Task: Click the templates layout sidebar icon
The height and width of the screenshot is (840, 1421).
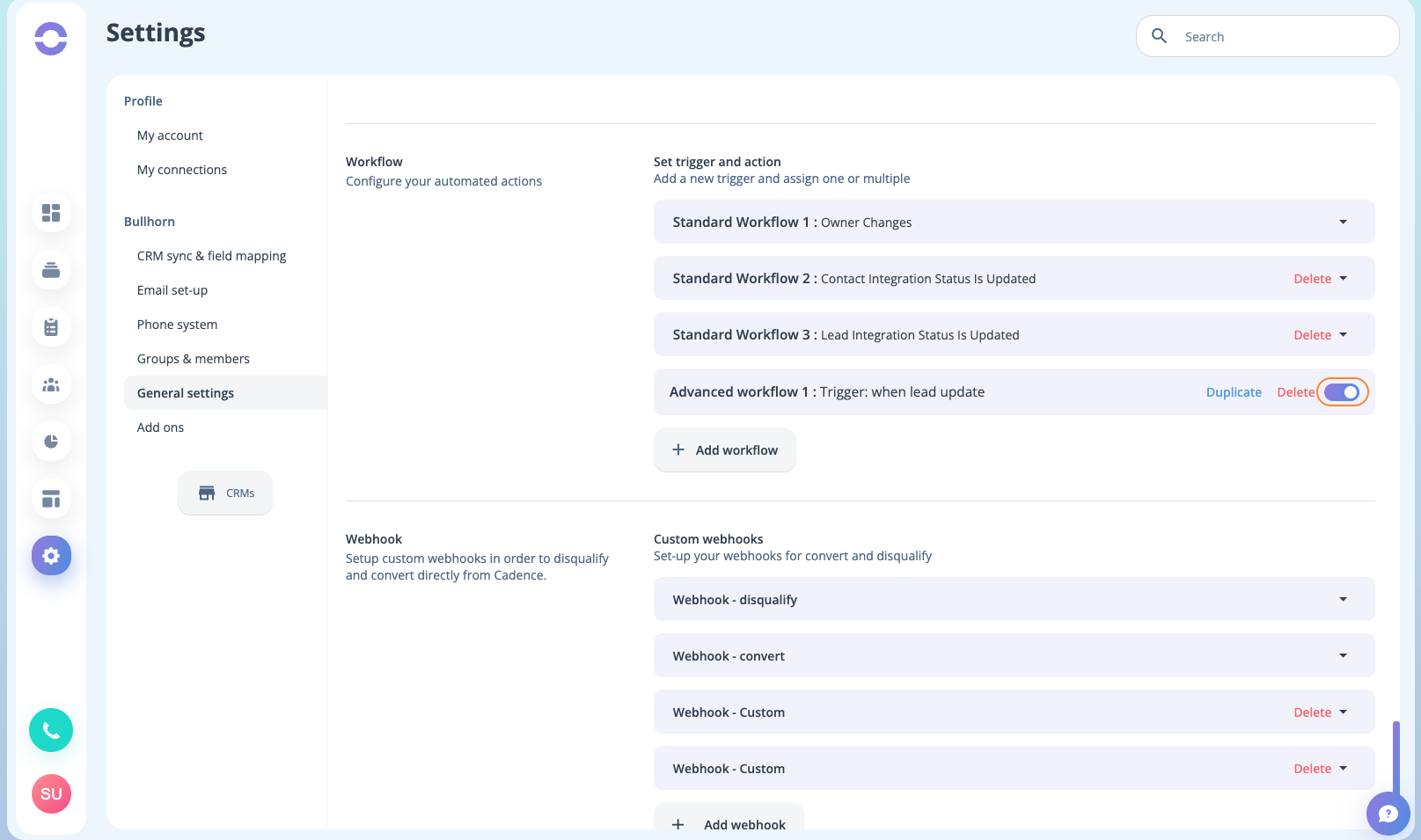Action: 51,499
